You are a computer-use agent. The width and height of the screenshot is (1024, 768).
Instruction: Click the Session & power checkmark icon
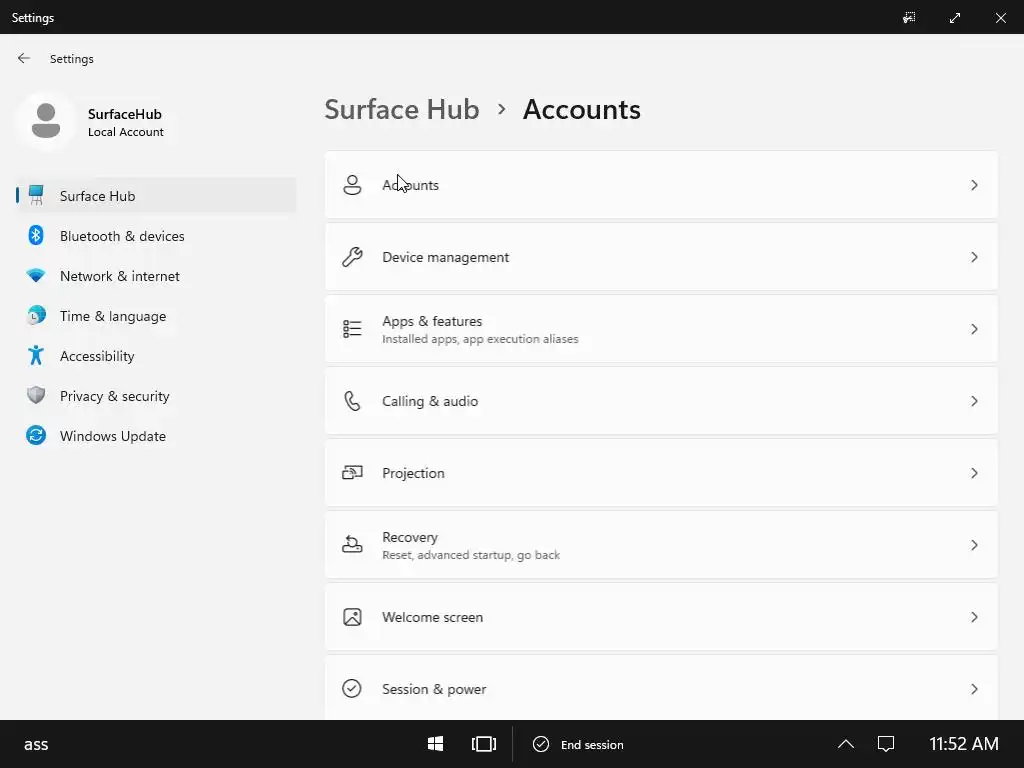coord(352,688)
